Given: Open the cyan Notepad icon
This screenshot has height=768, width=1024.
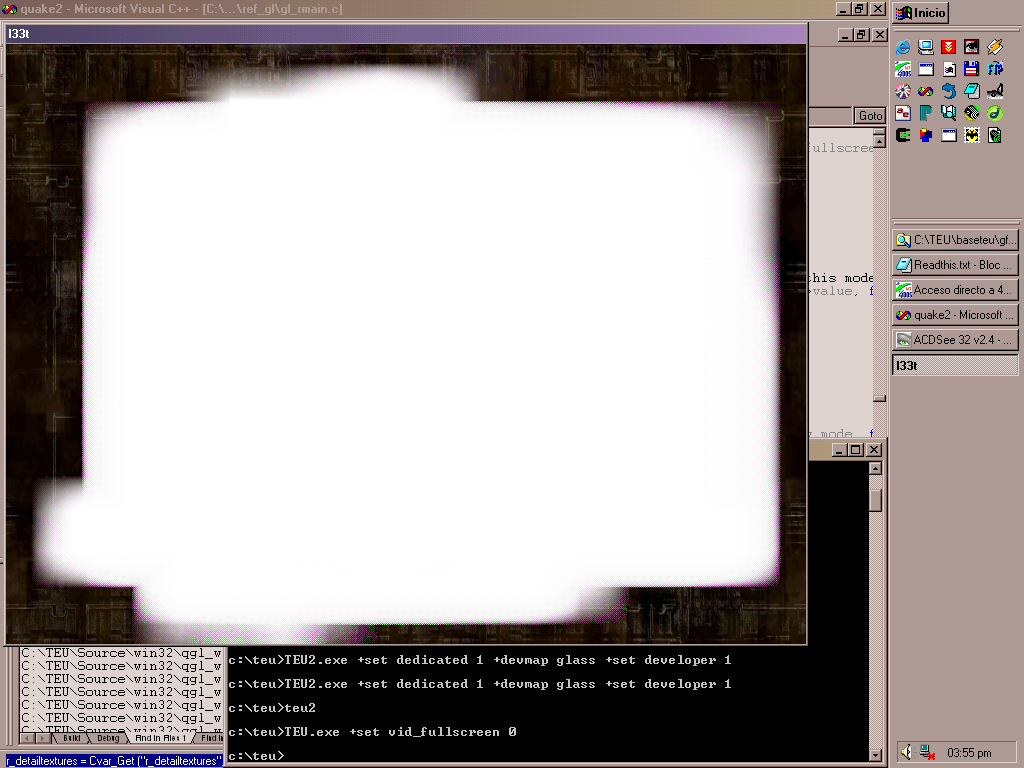Looking at the screenshot, I should [971, 91].
